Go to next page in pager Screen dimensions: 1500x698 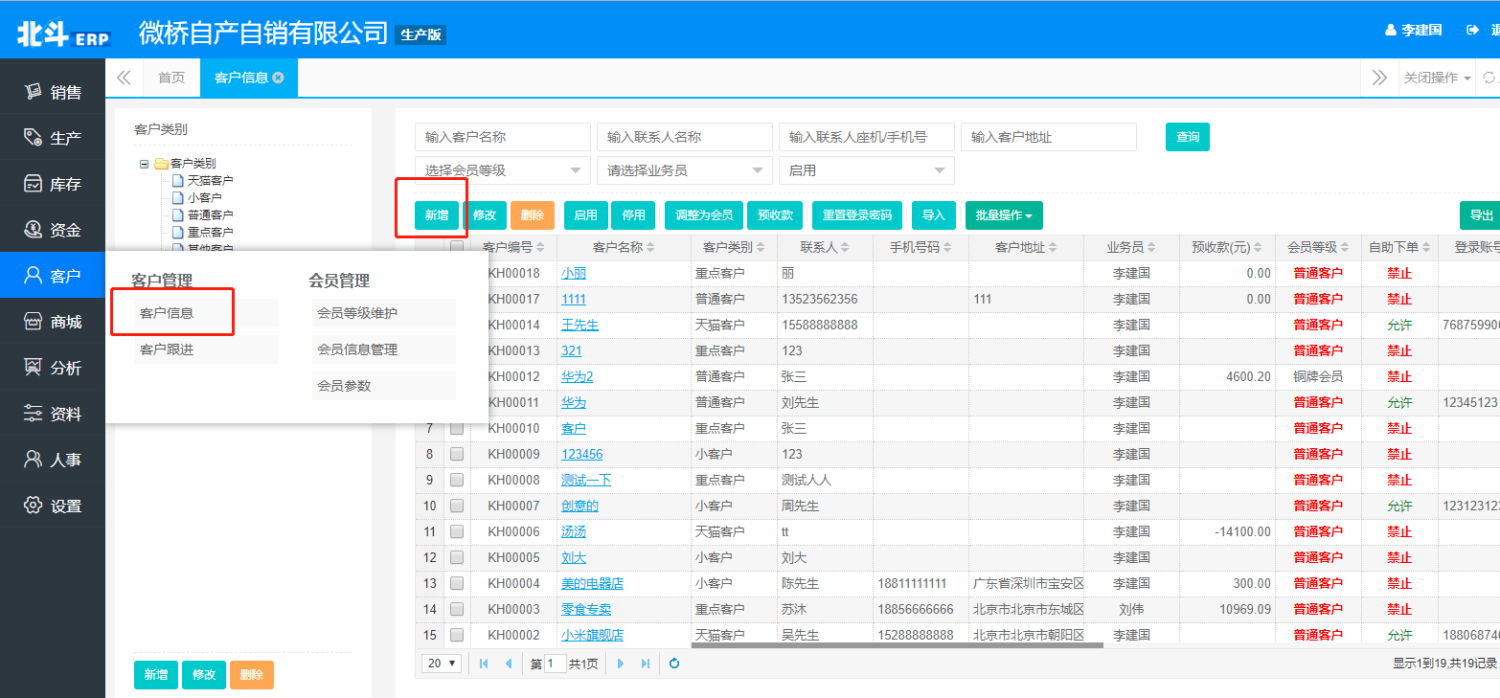(620, 663)
